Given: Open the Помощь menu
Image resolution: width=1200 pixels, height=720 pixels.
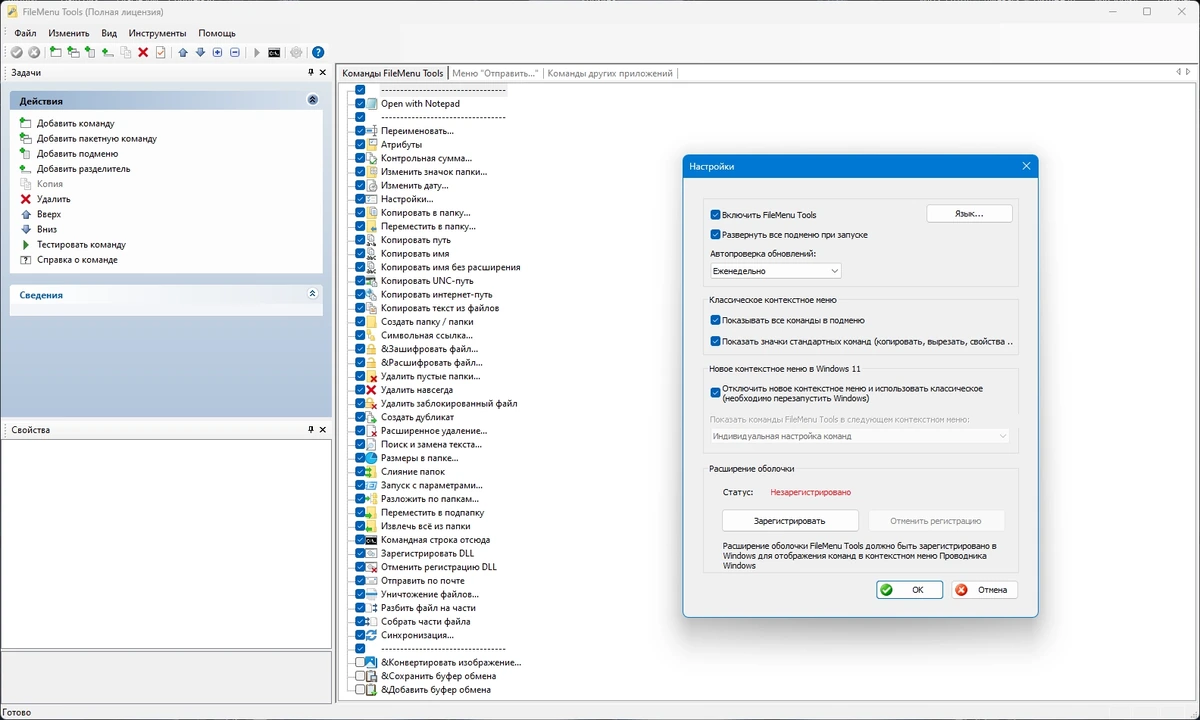Looking at the screenshot, I should pyautogui.click(x=217, y=33).
